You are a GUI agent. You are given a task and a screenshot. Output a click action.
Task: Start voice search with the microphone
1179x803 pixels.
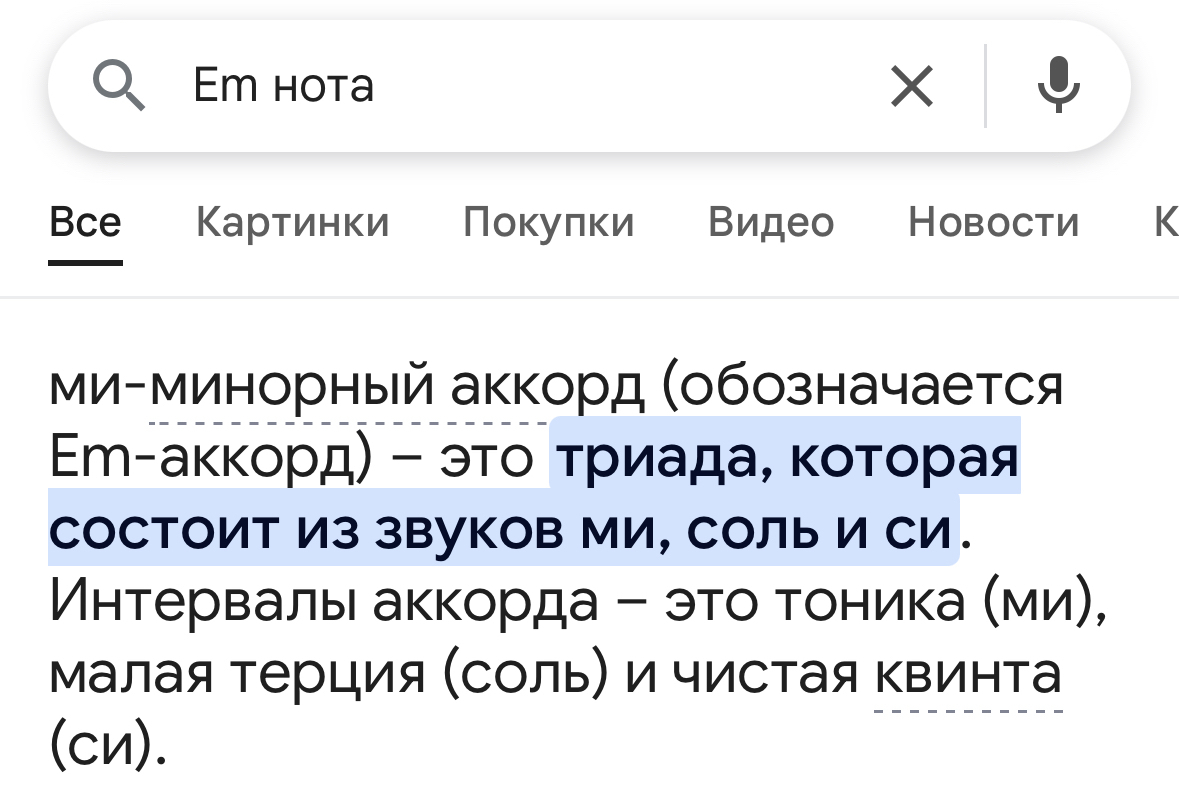point(1058,85)
